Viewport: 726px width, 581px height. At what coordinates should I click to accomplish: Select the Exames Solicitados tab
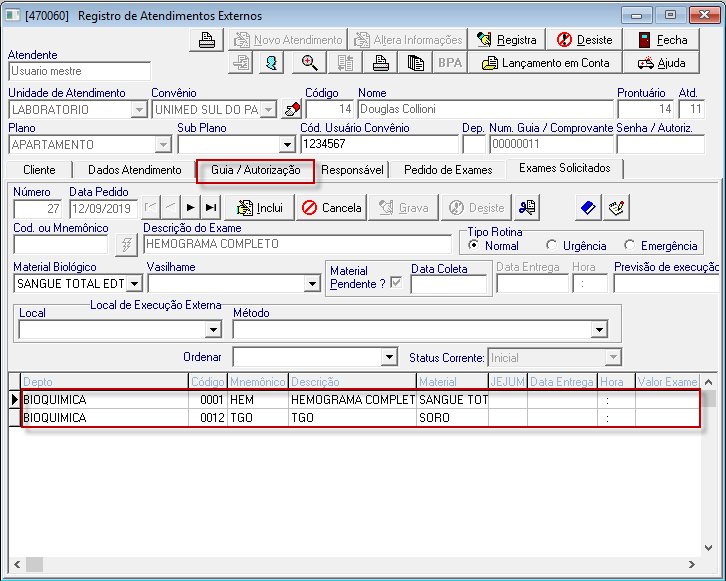tap(564, 168)
